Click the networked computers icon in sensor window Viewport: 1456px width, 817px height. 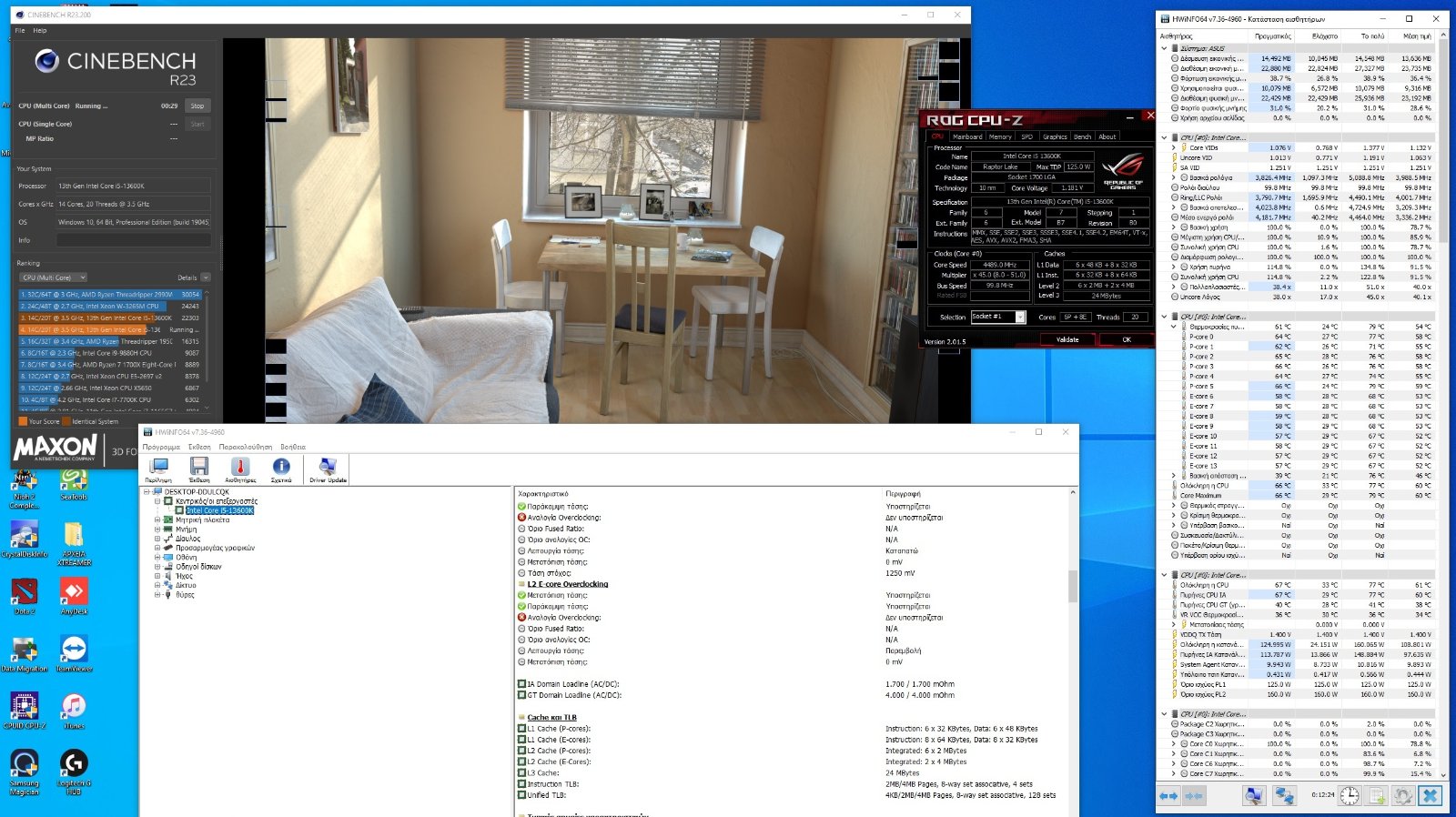tap(1284, 795)
